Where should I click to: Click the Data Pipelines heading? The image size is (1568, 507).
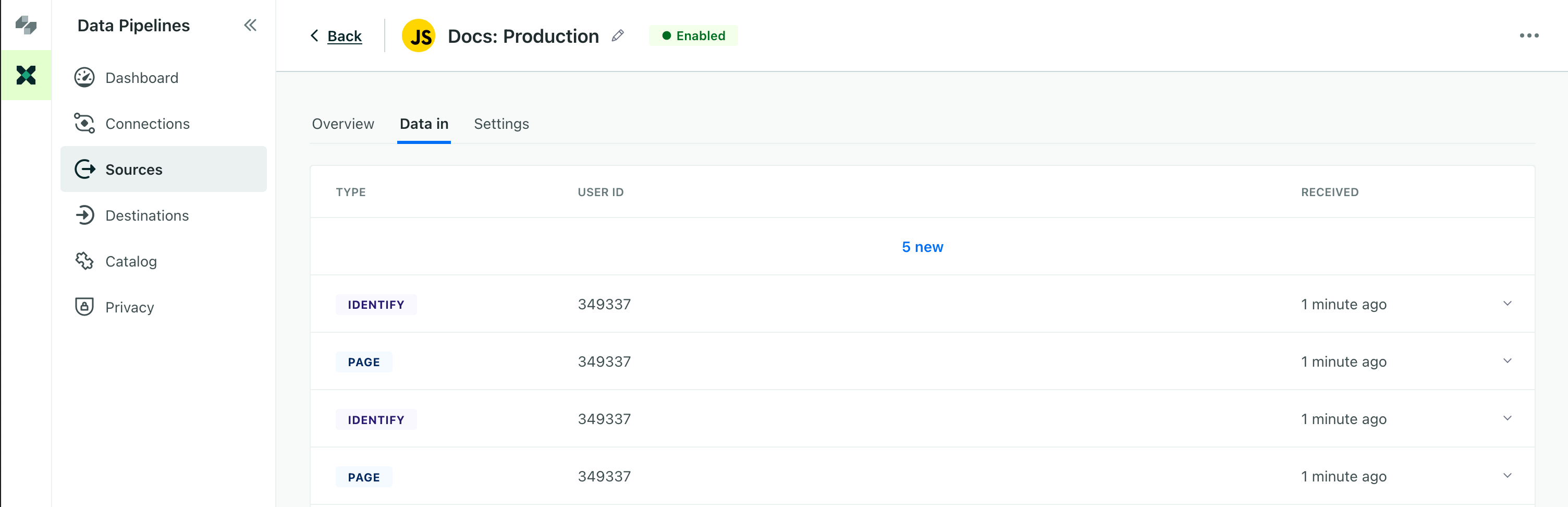click(x=133, y=26)
